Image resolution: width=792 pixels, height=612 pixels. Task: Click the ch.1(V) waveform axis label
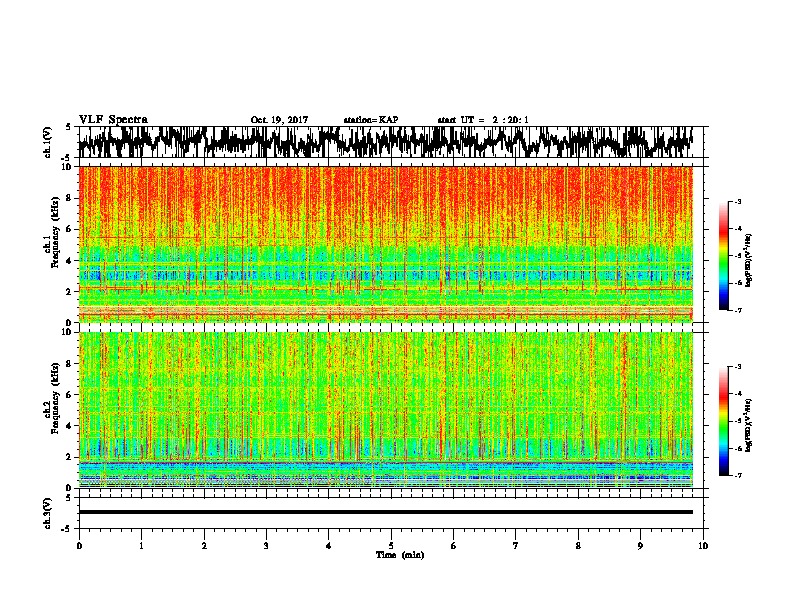(48, 142)
